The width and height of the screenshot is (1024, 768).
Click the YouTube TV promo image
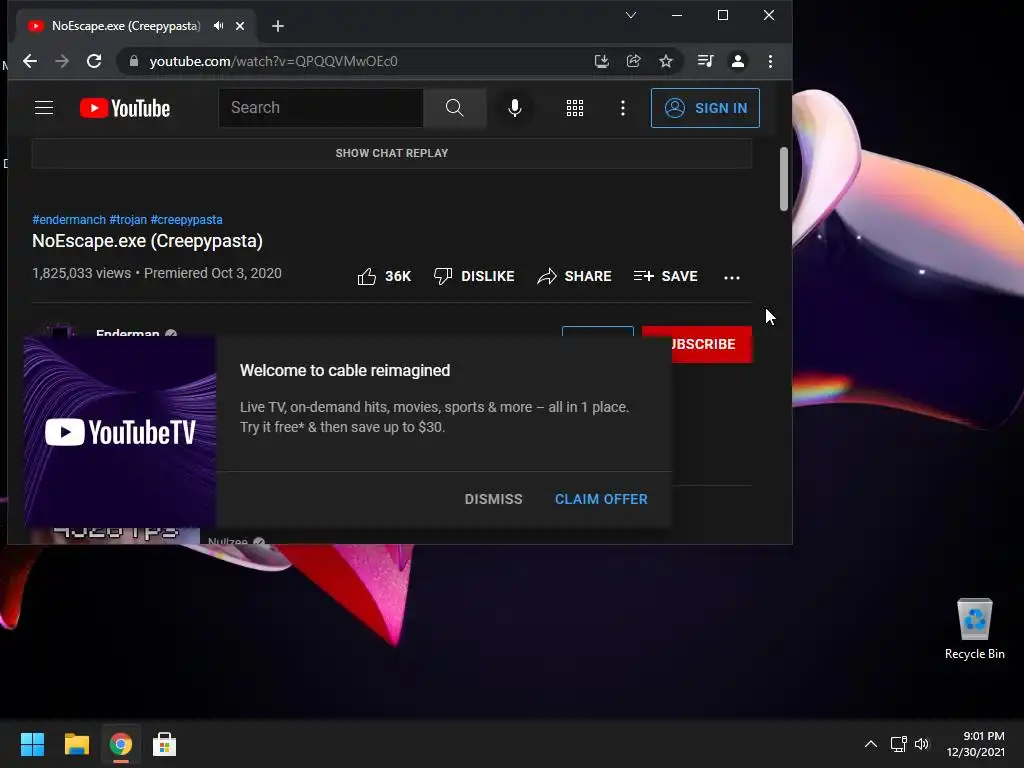click(x=120, y=432)
